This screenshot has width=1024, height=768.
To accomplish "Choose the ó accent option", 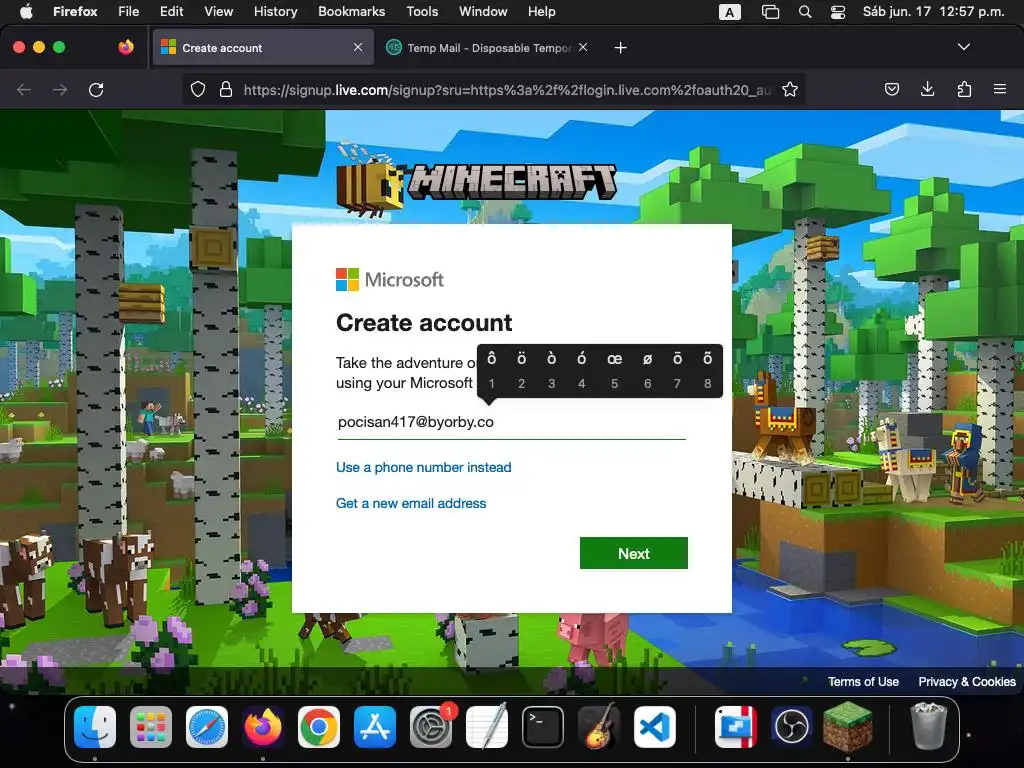I will pyautogui.click(x=581, y=370).
